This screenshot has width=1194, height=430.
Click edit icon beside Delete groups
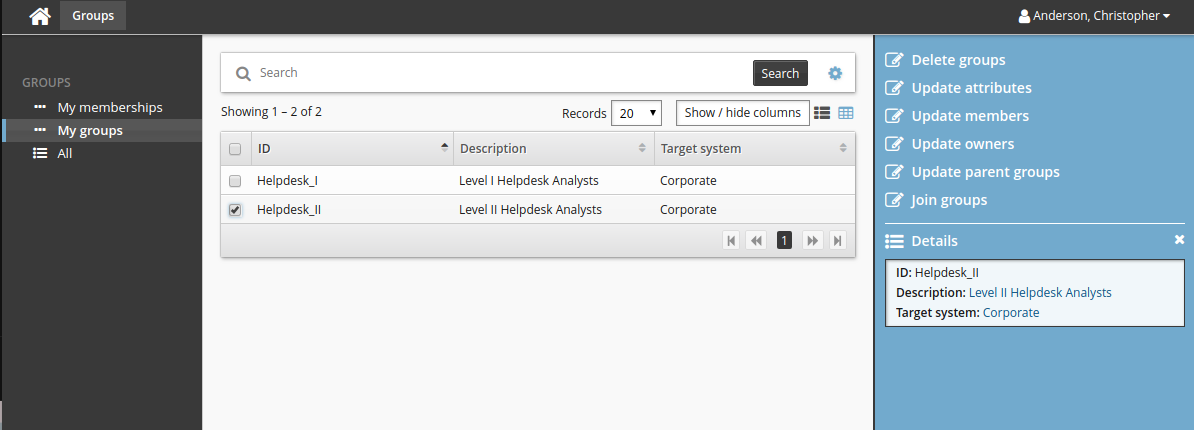coord(894,60)
